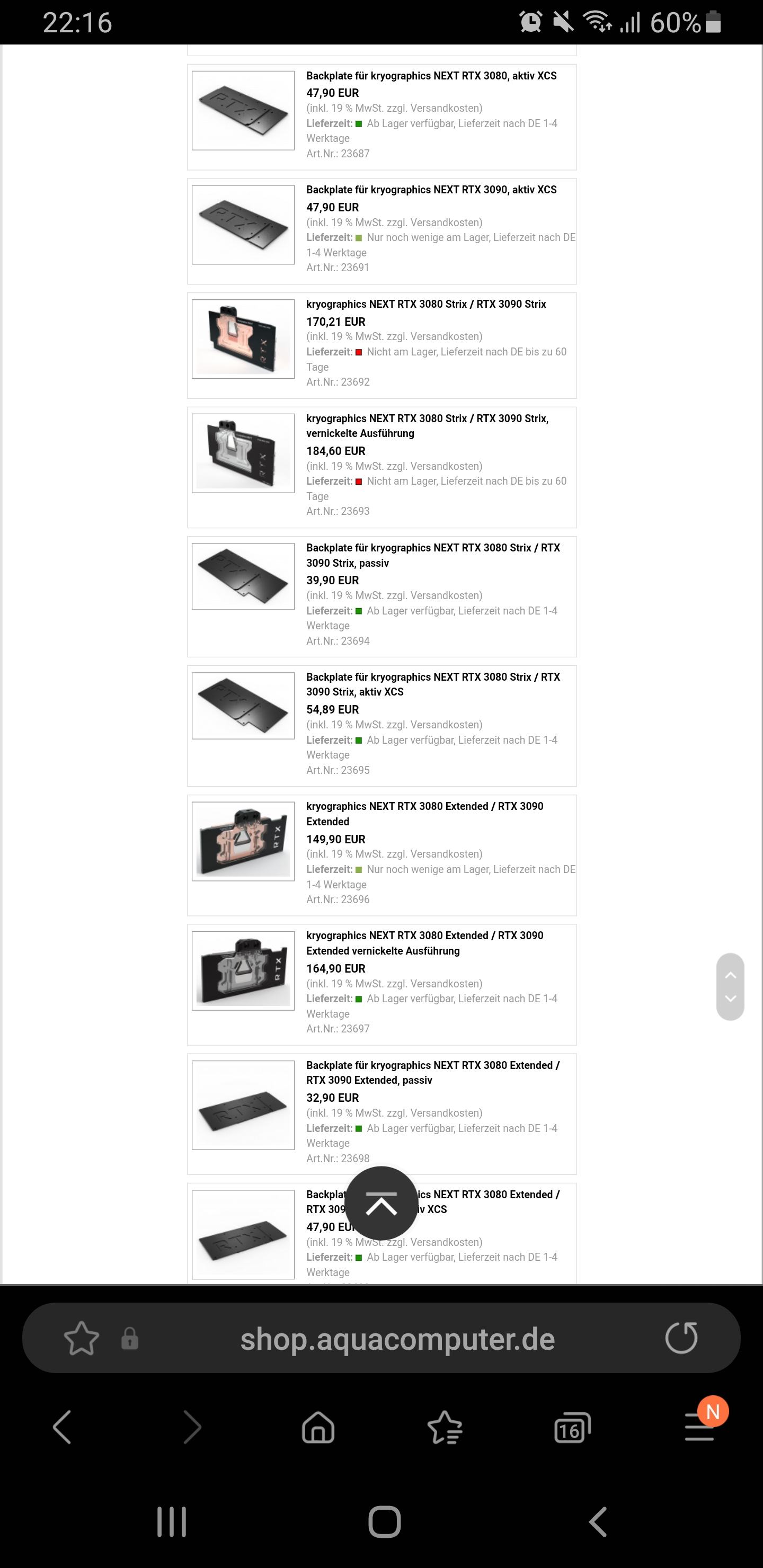The width and height of the screenshot is (763, 1568).
Task: Open the bookmarks list star icon
Action: click(x=445, y=1428)
